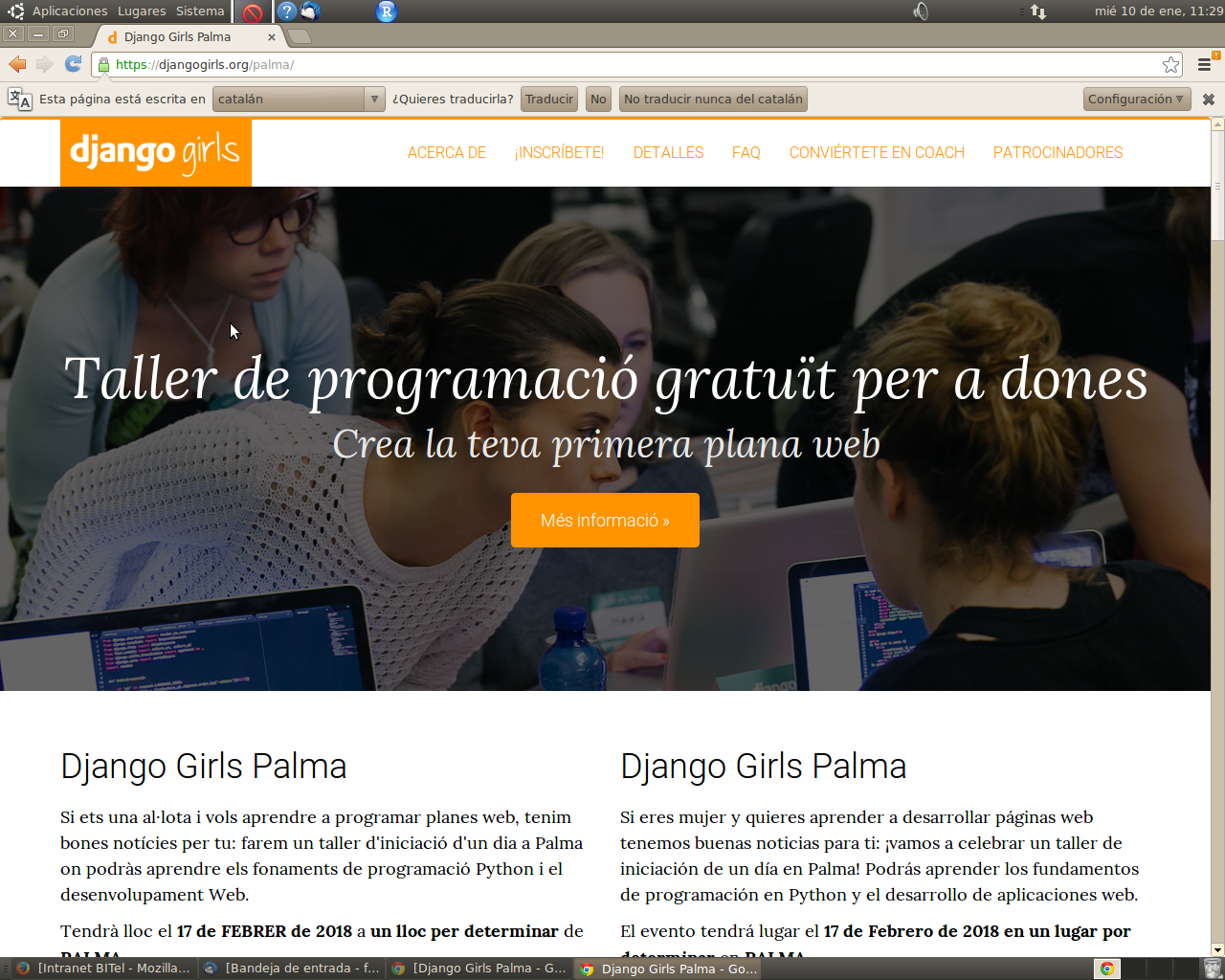Click the bold text 17 de FEBRER de 2018

coord(264,931)
